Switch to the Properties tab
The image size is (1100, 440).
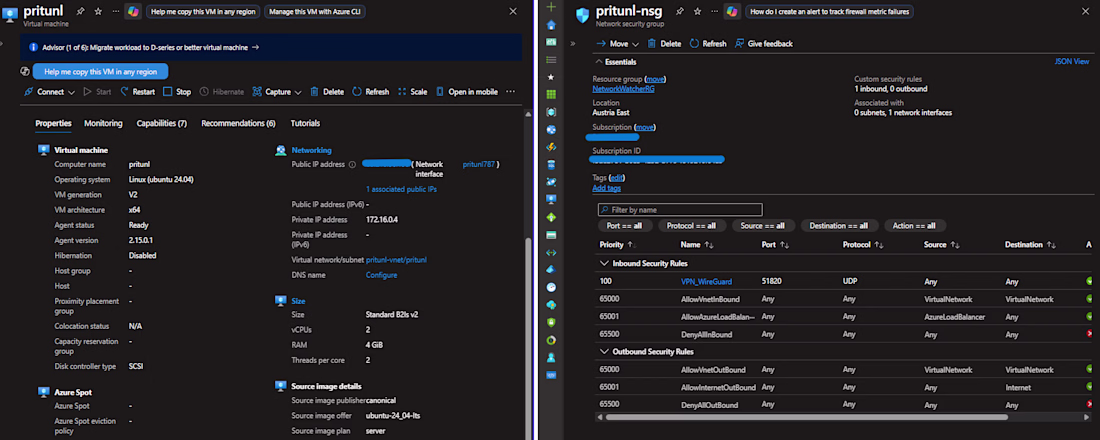tap(53, 124)
